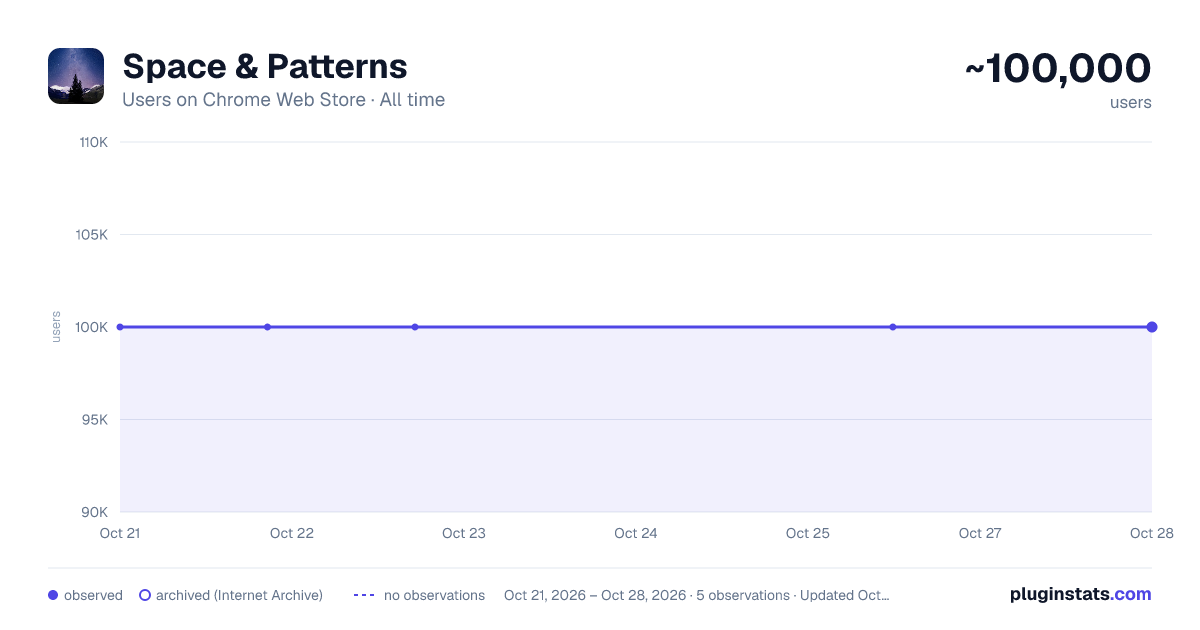Click the users caption under ~100,000
The image size is (1200, 630).
tap(1131, 102)
